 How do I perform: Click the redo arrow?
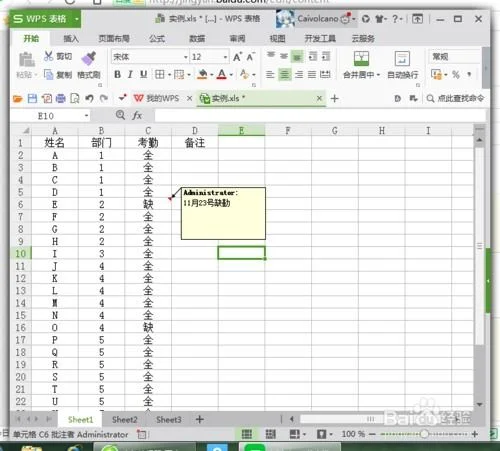click(104, 98)
